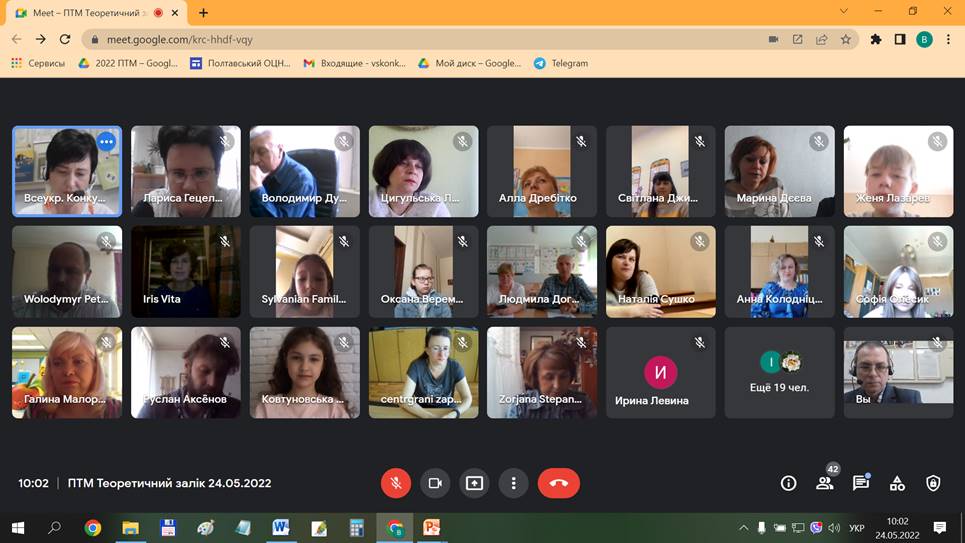Unmute your microphone in the call bar
This screenshot has height=543, width=965.
tap(395, 483)
